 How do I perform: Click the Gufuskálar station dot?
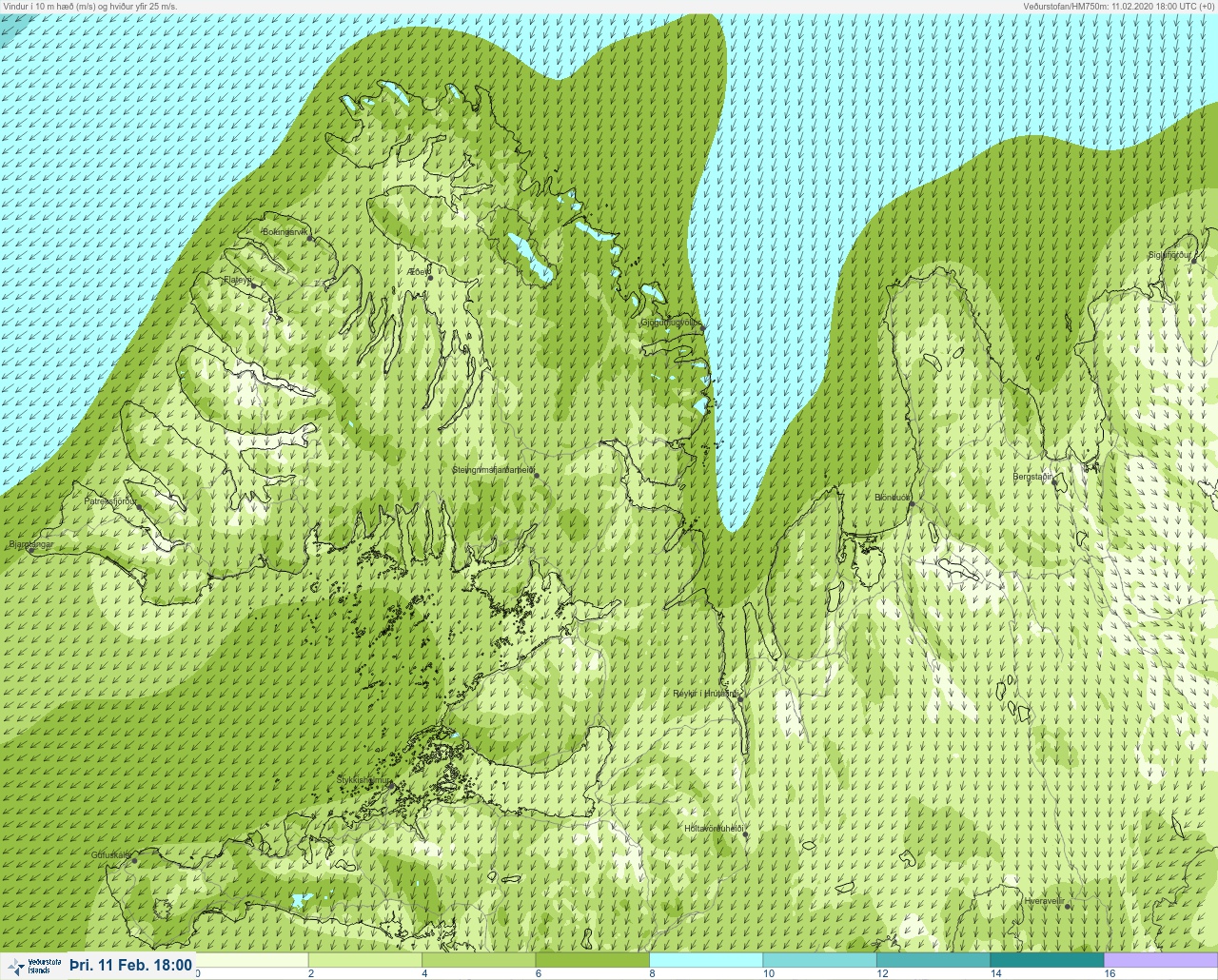click(135, 860)
